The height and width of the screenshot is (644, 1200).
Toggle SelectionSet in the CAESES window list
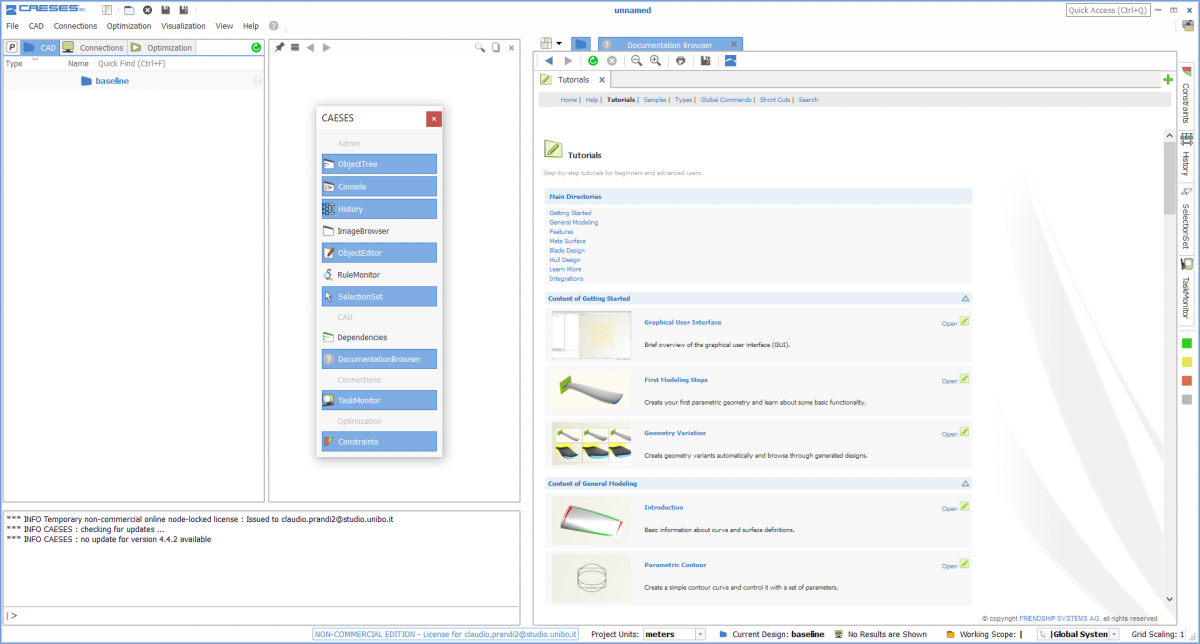point(379,297)
